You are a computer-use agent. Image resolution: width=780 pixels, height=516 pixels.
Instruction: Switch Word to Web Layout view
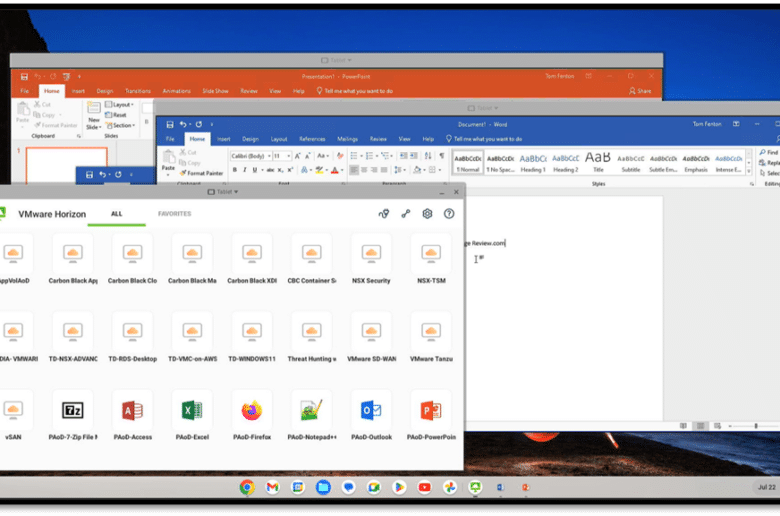pos(717,426)
